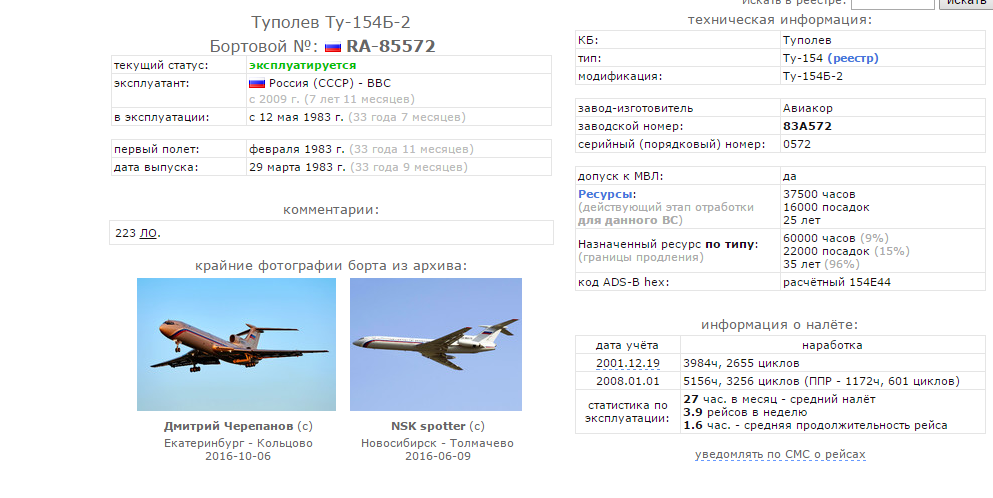This screenshot has height=498, width=993.
Task: Select the serial number 83A572
Action: (x=807, y=126)
